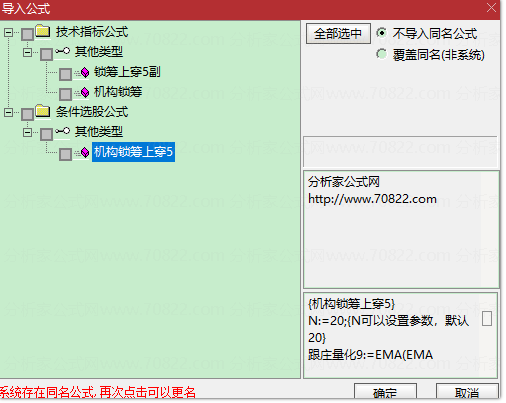Select the 机构锁筹 formula item
Screen dimensions: 506x403
(x=118, y=92)
